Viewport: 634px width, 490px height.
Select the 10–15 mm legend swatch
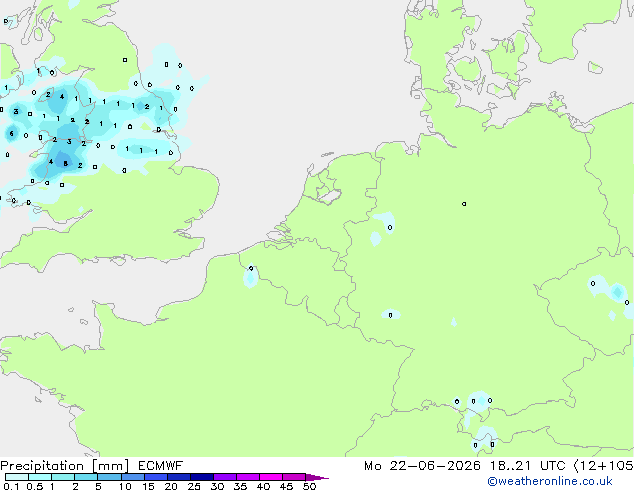point(133,477)
